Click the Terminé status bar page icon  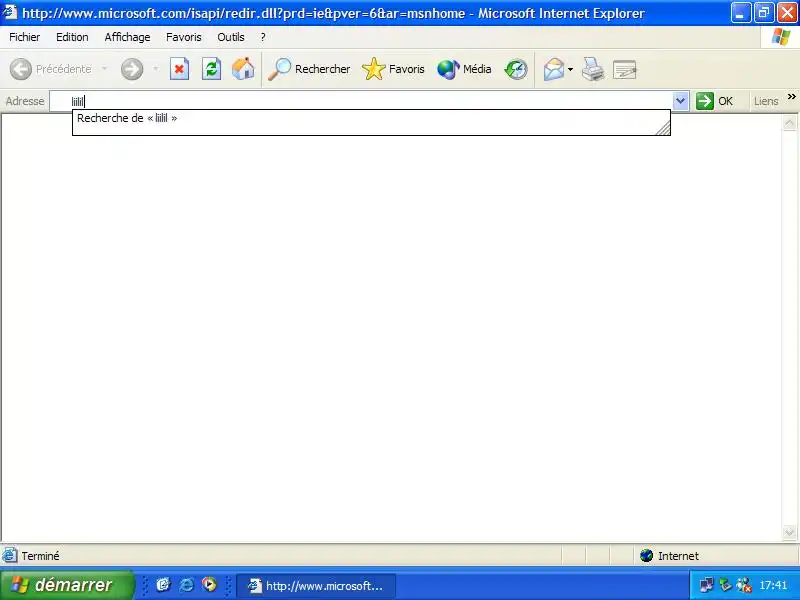click(x=9, y=555)
